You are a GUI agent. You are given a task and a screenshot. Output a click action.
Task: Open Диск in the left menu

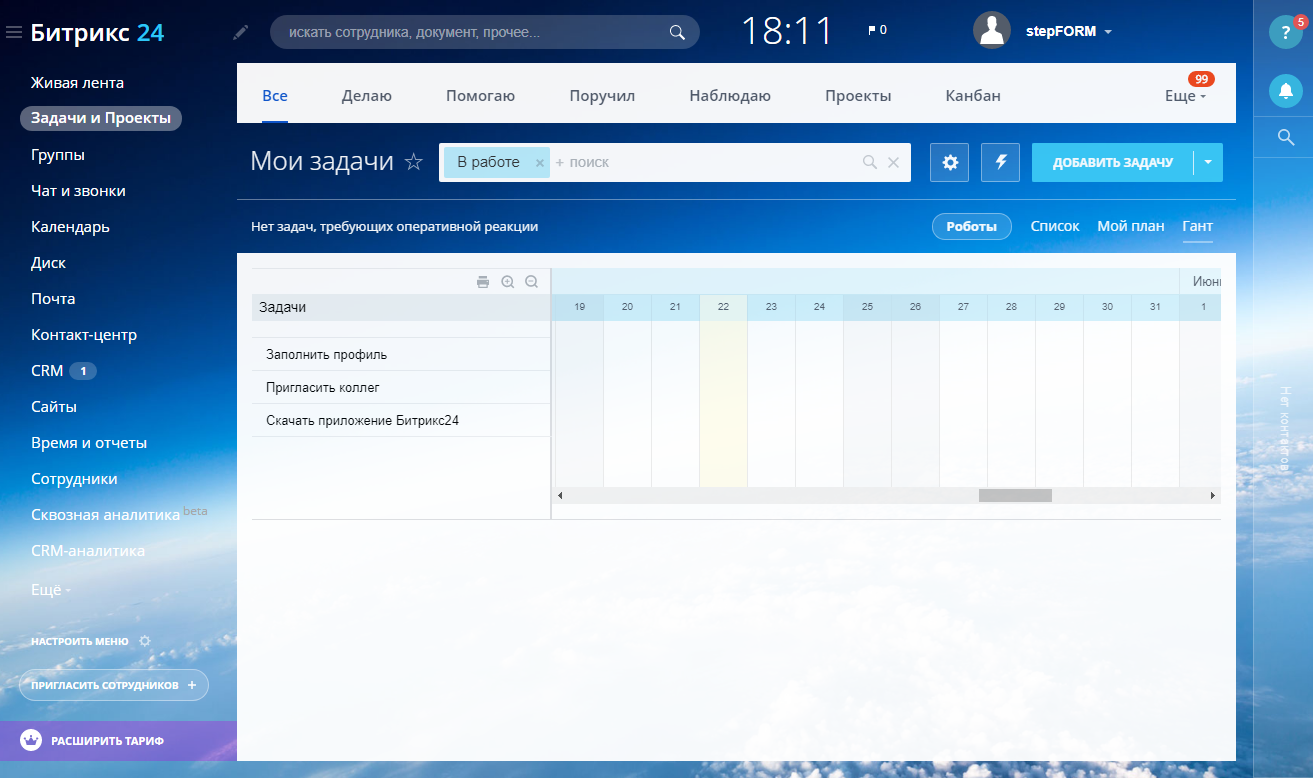tap(48, 263)
